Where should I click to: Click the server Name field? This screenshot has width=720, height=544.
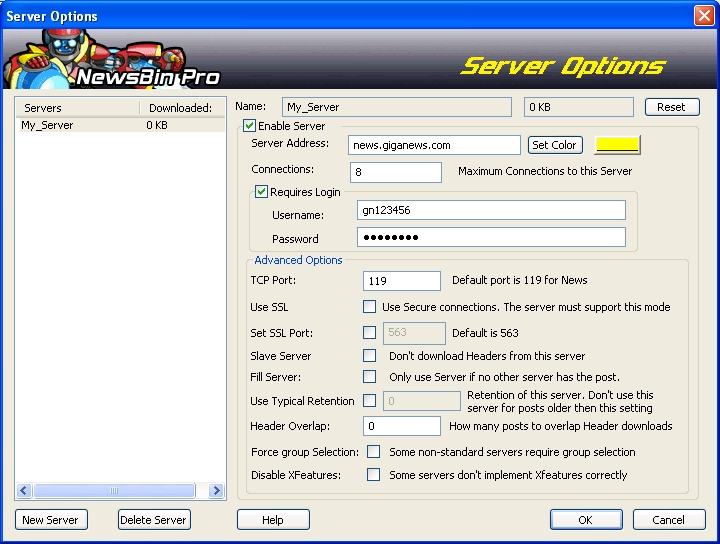(x=397, y=107)
